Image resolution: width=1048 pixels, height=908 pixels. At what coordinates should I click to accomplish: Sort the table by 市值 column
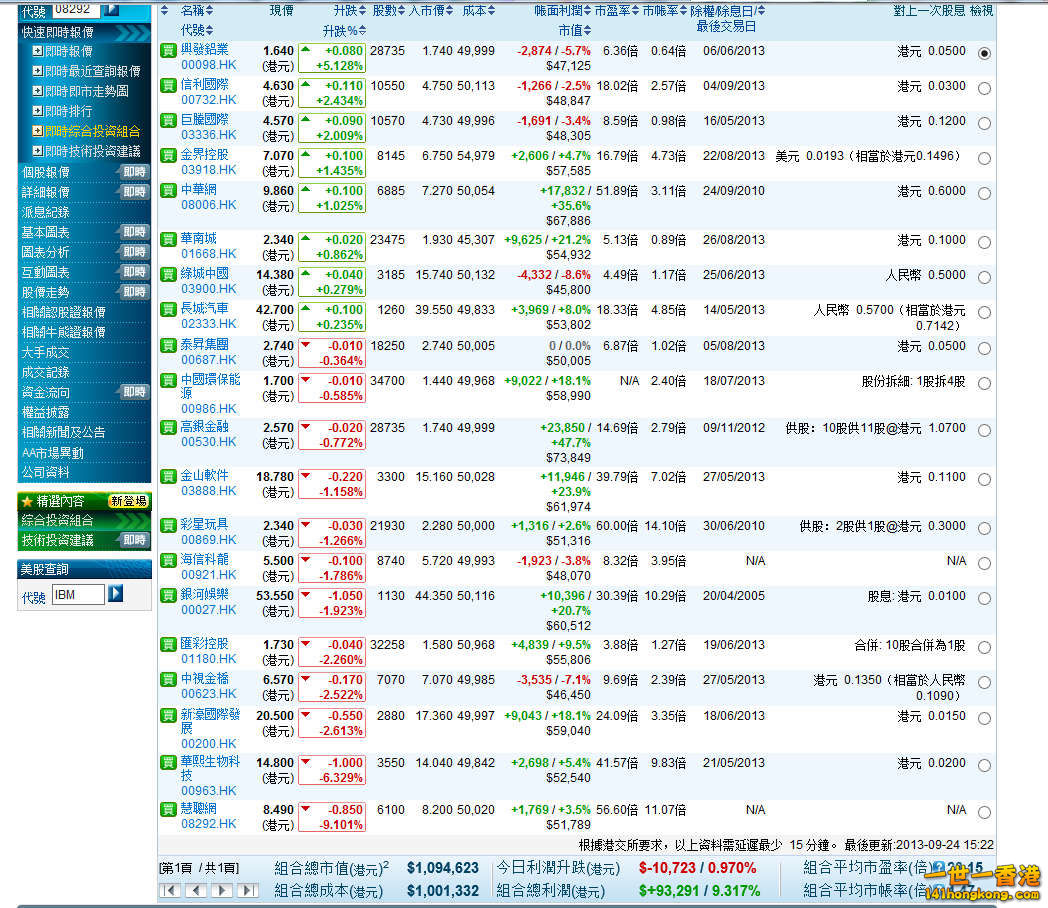point(575,30)
